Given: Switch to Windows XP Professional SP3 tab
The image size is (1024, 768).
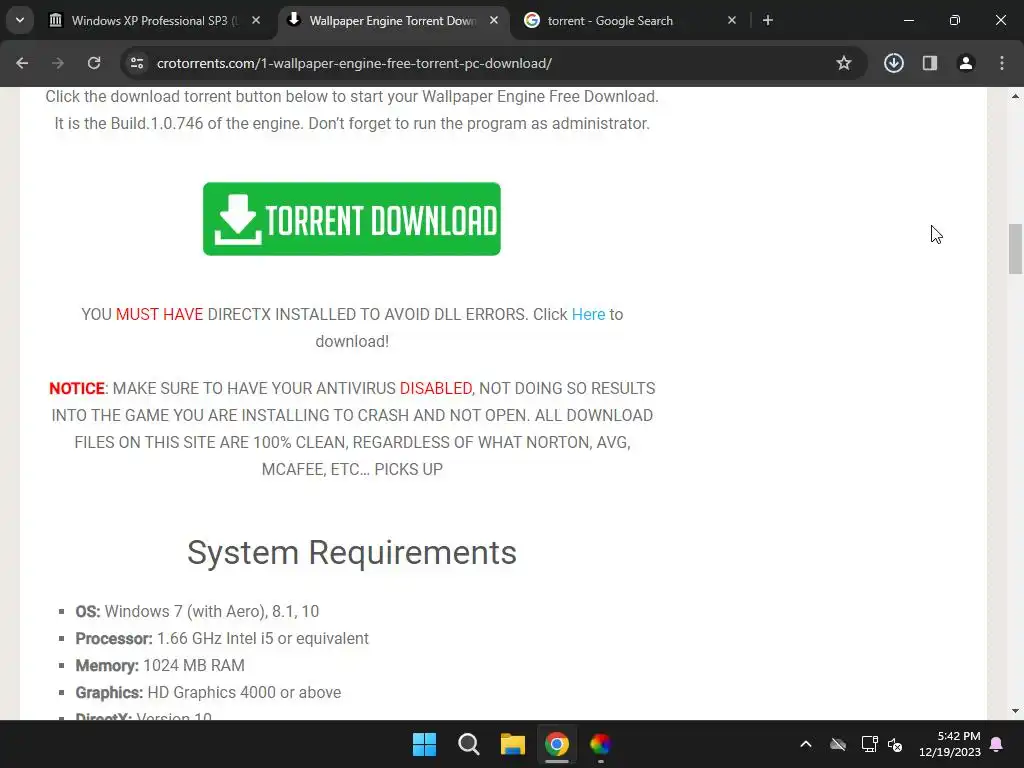Looking at the screenshot, I should click(x=154, y=21).
